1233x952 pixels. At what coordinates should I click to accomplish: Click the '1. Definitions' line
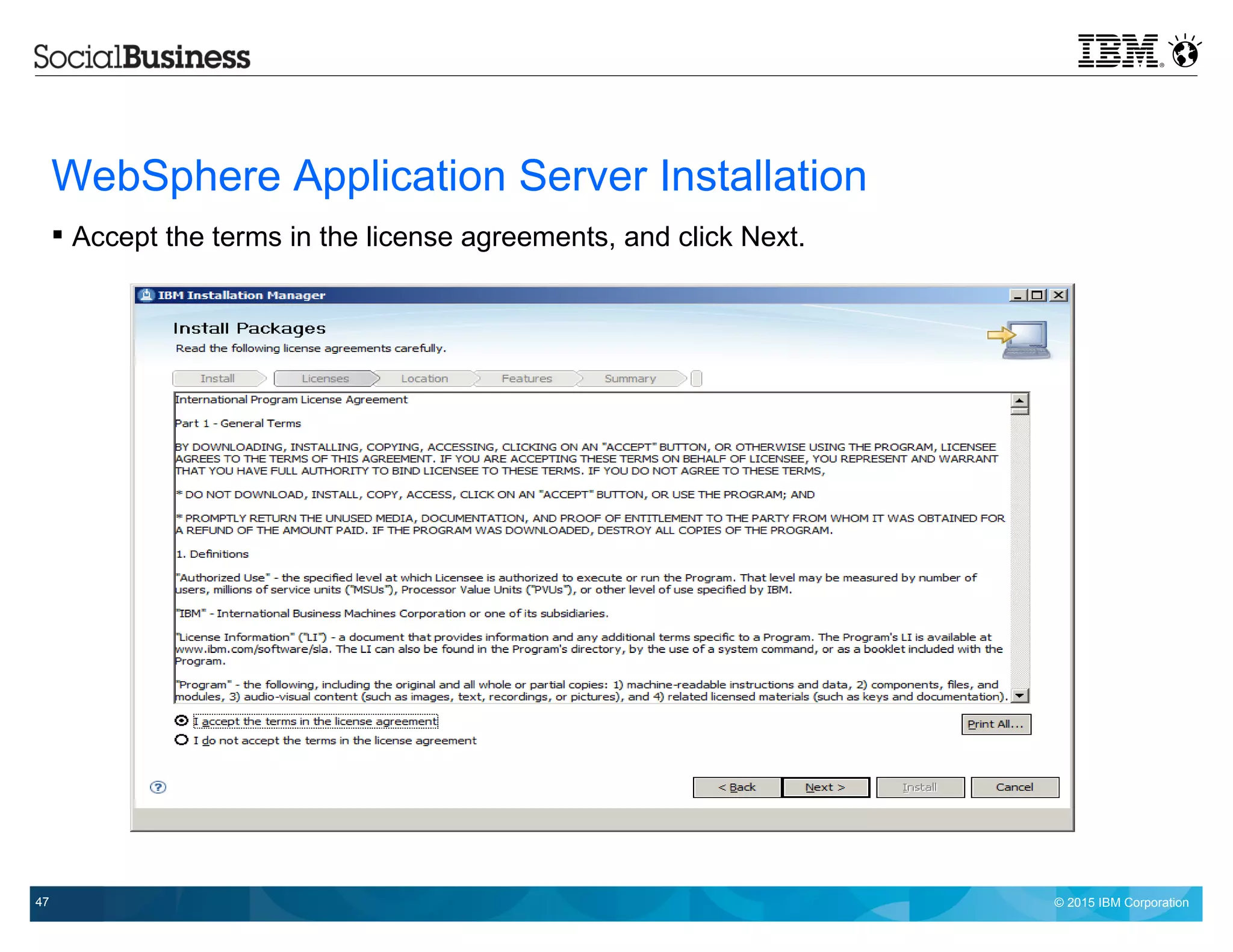[212, 554]
